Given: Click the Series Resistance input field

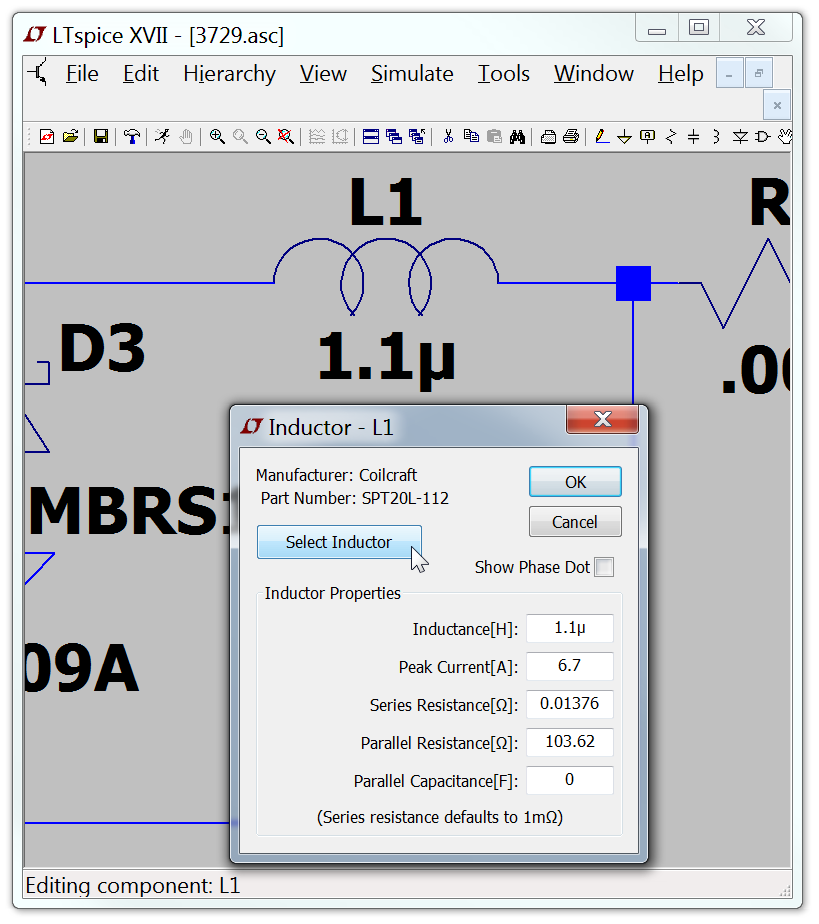Looking at the screenshot, I should 569,704.
